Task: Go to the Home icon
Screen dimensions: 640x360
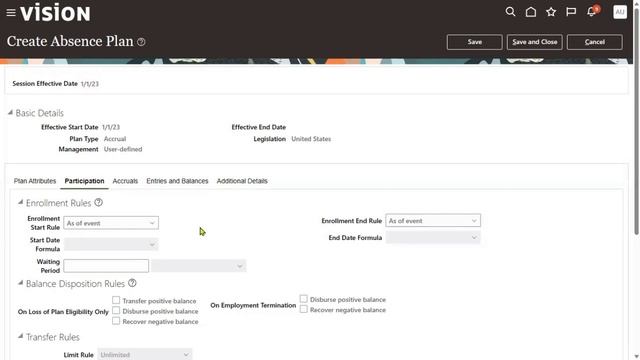Action: coord(531,12)
